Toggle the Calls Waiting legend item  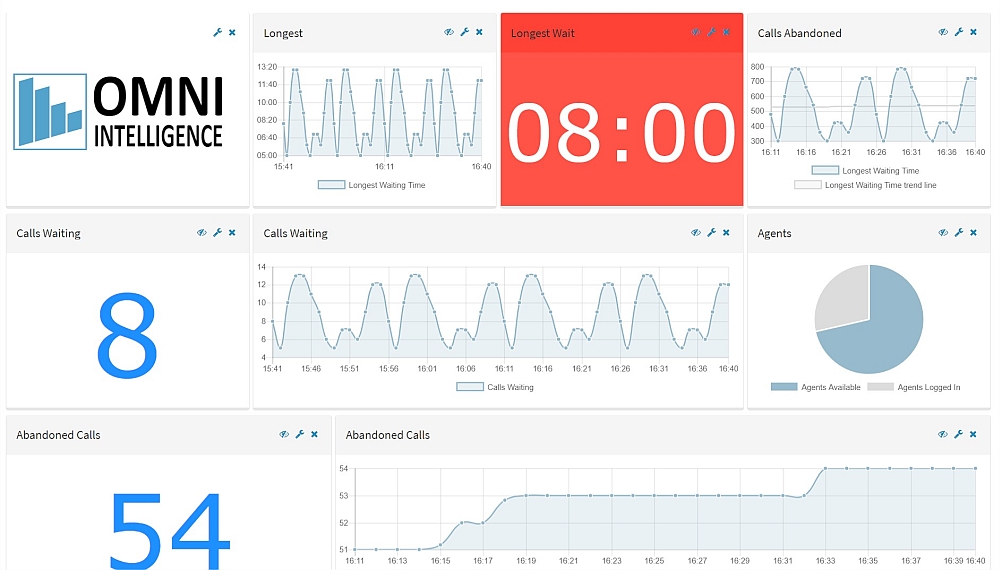[495, 386]
